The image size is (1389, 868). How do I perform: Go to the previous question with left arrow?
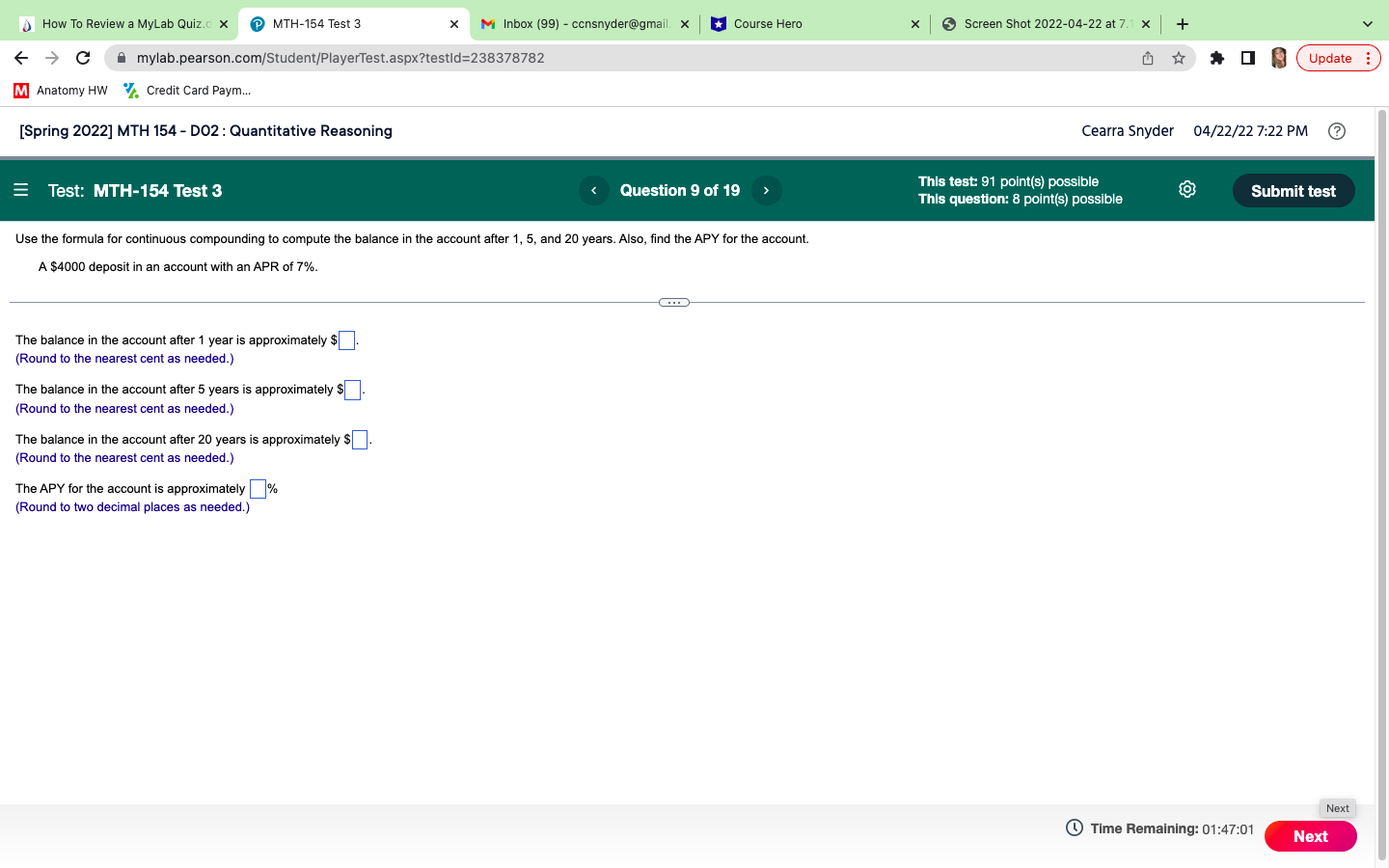click(x=593, y=190)
